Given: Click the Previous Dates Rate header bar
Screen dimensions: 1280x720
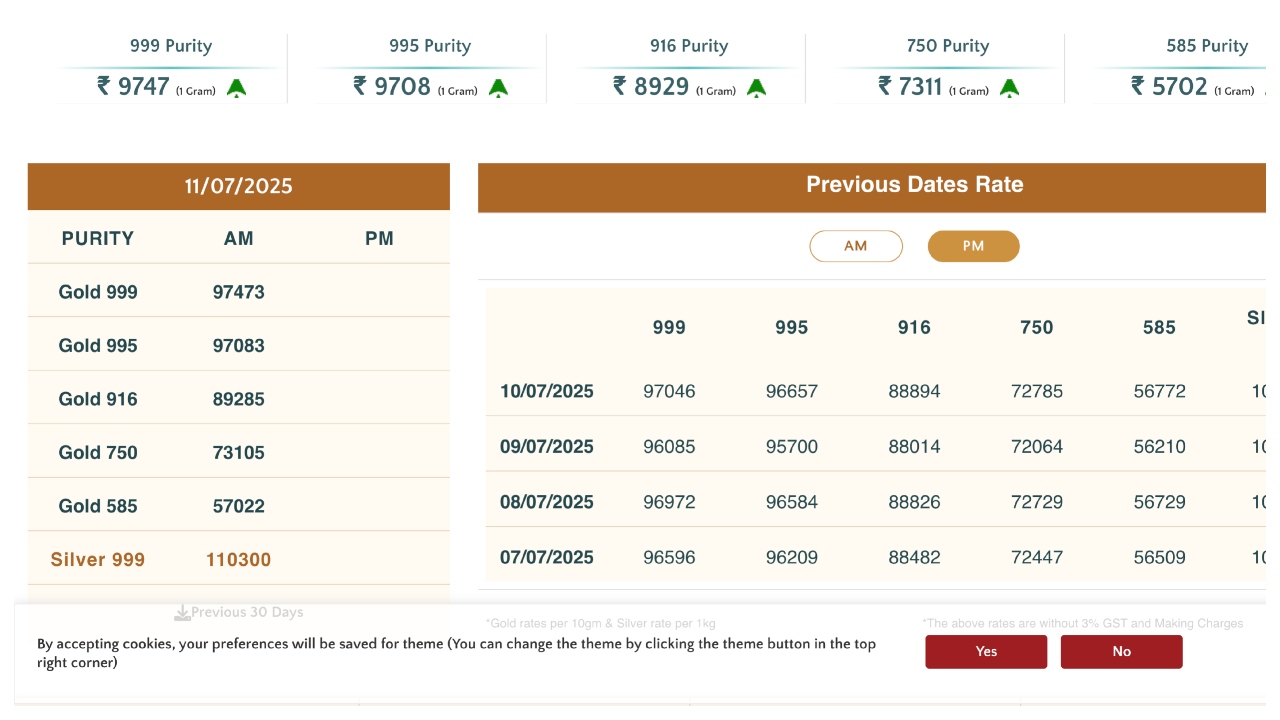Looking at the screenshot, I should [914, 185].
